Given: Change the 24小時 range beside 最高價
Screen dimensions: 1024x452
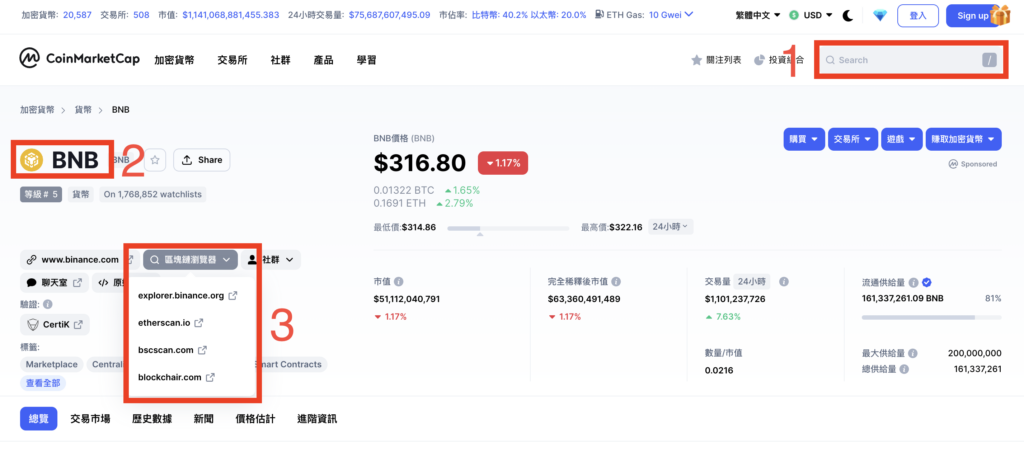Looking at the screenshot, I should point(671,227).
